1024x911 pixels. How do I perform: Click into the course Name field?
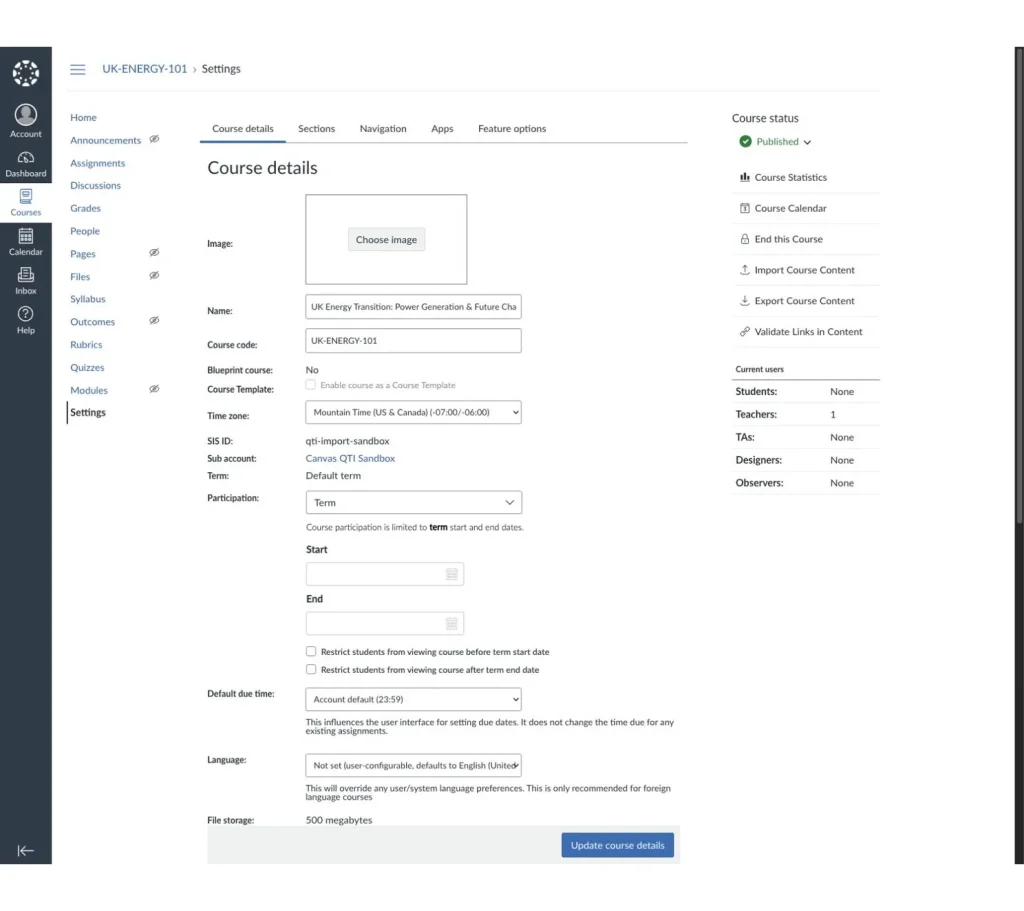click(x=413, y=306)
